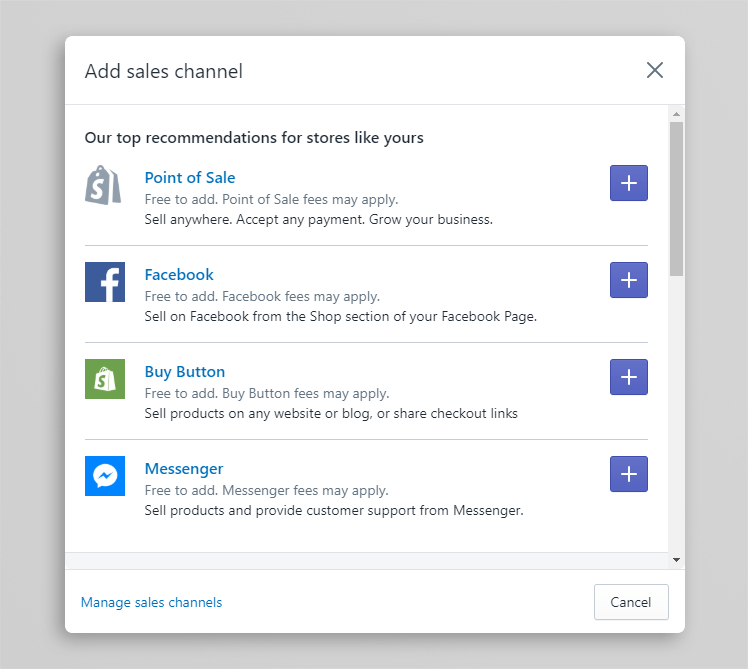Screen dimensions: 748x669
Task: Click the vertical scrollbar thumb
Action: click(677, 198)
